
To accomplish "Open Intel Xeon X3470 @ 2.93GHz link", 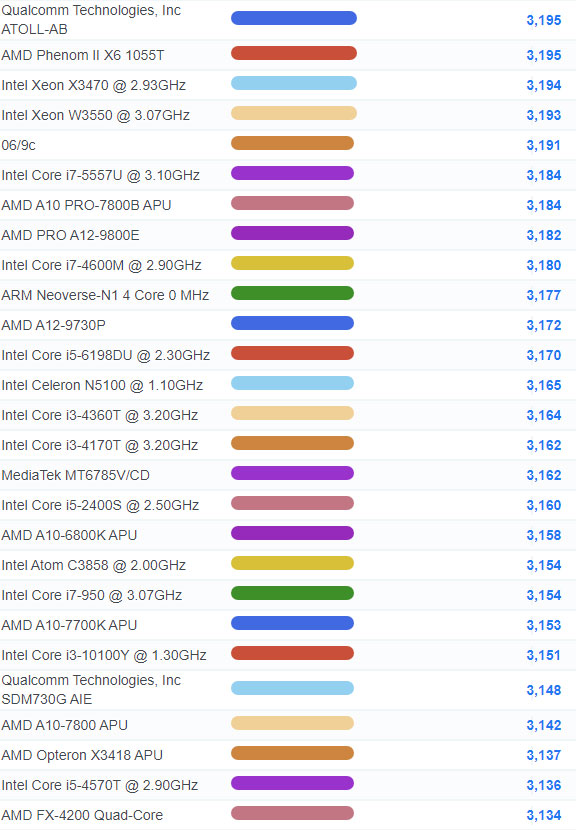I will pos(94,85).
